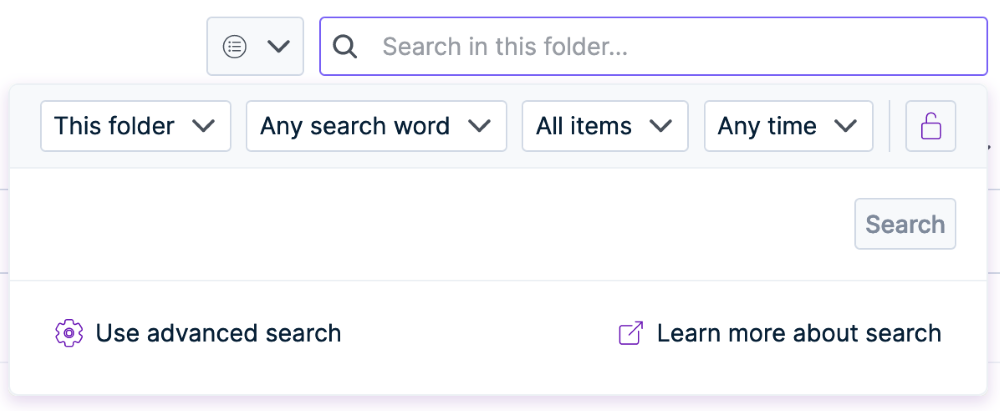The image size is (1000, 411).
Task: Click the Search button
Action: tap(905, 224)
